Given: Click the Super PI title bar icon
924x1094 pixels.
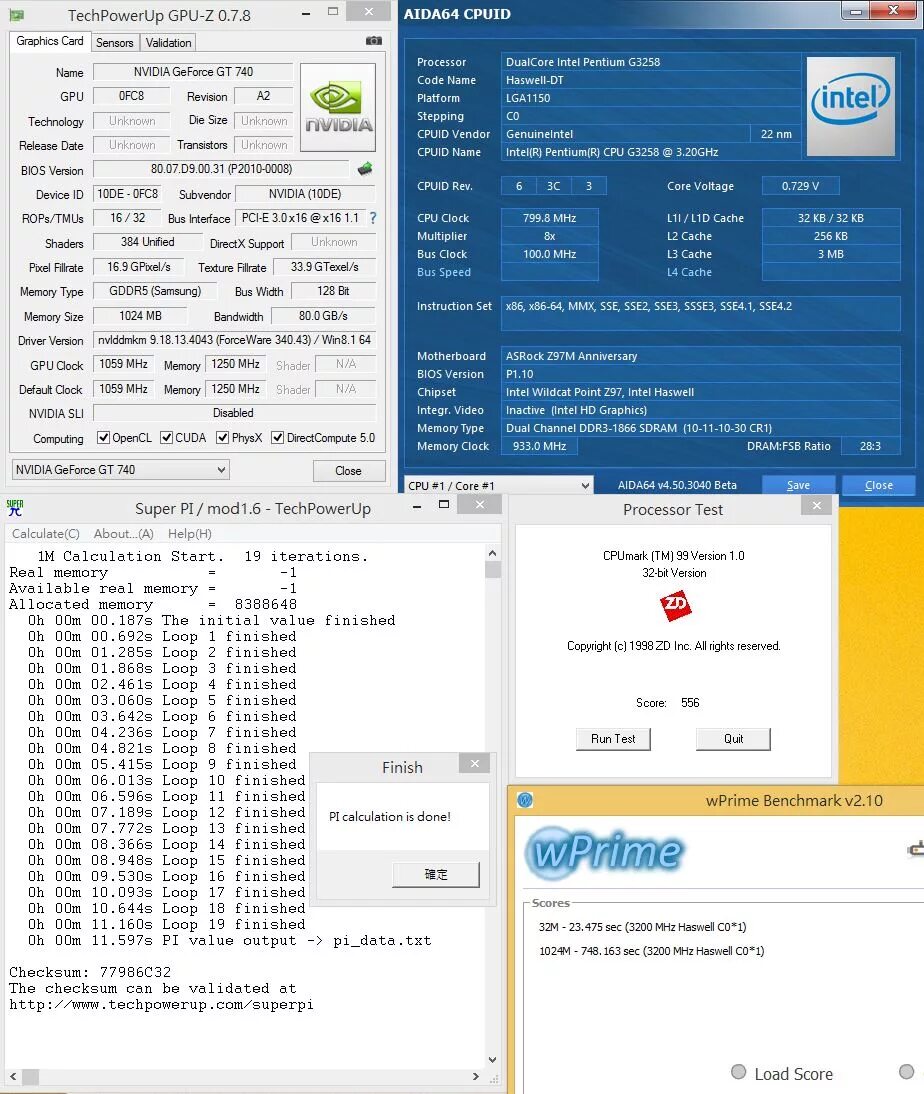Looking at the screenshot, I should coord(15,508).
